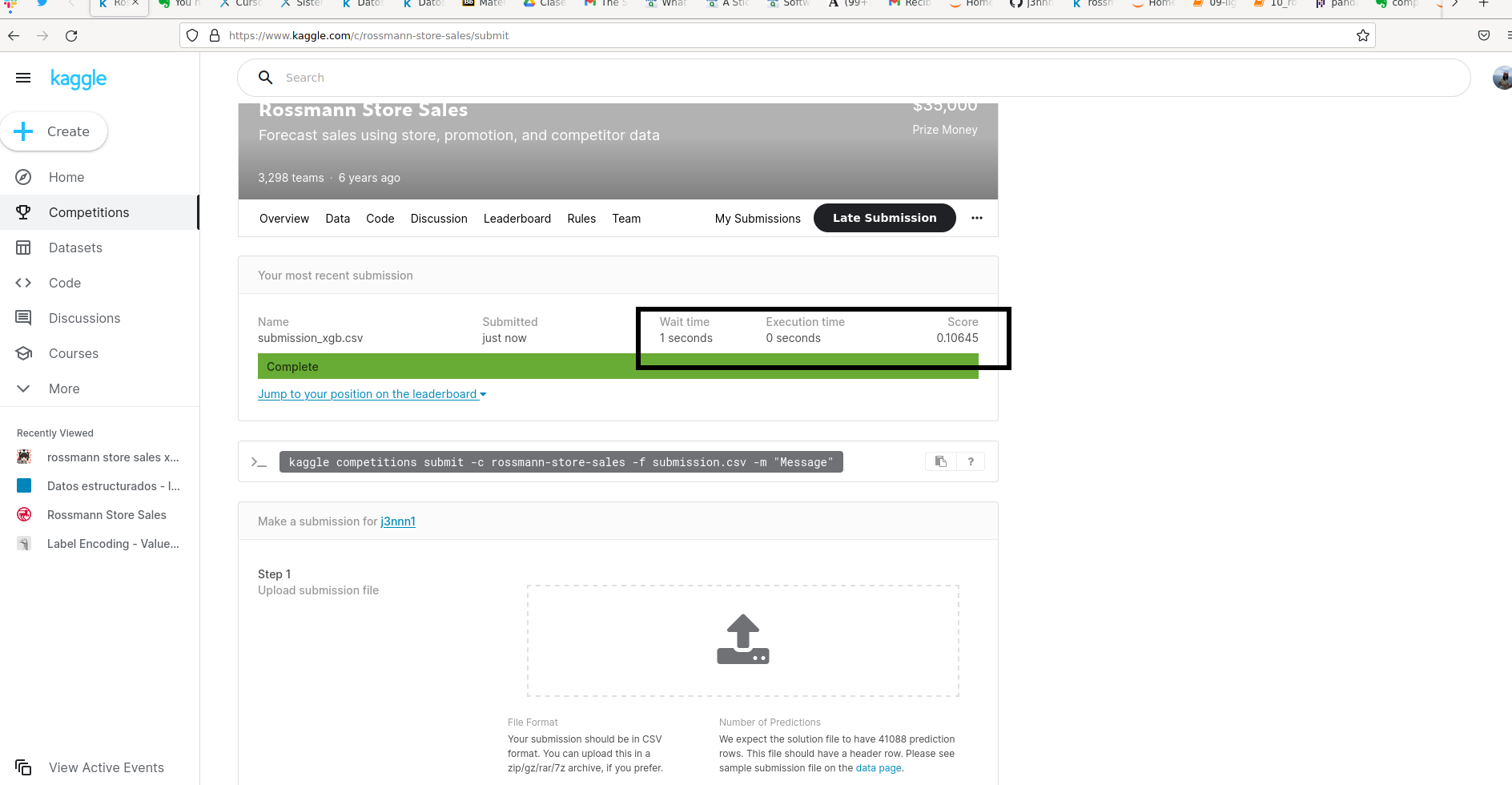1512x785 pixels.
Task: Open Discussions in sidebar
Action: (x=84, y=318)
